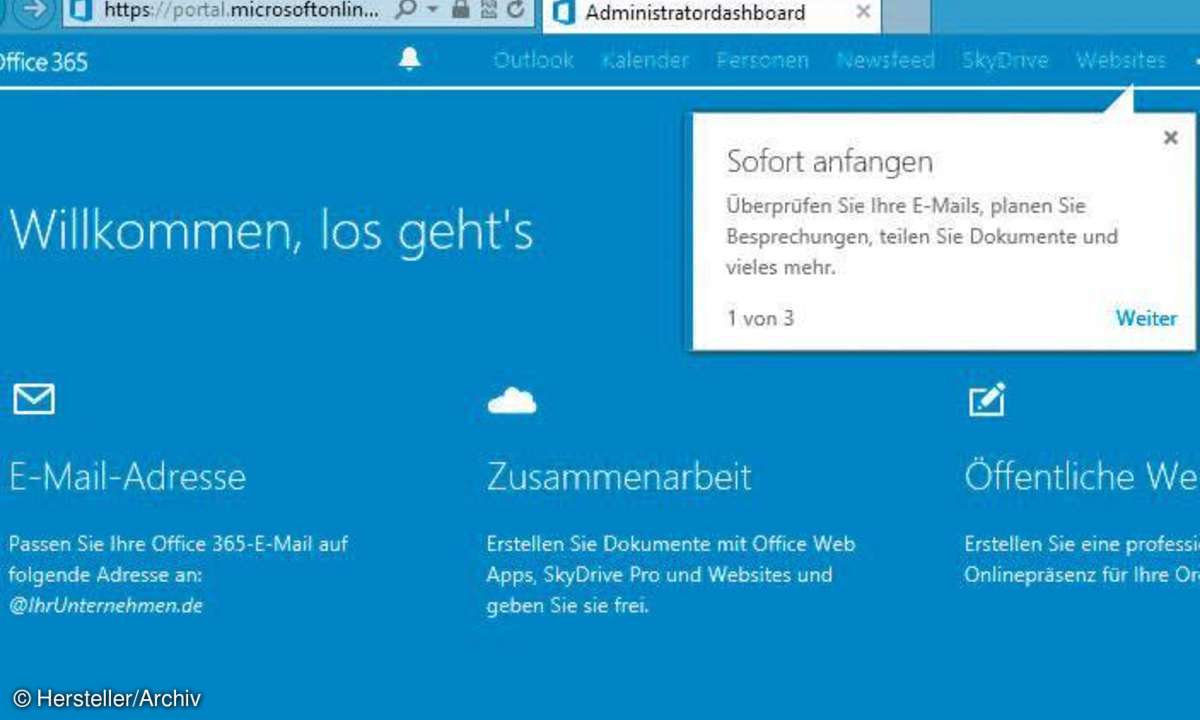
Task: Click the Office 365 logo text
Action: point(43,62)
